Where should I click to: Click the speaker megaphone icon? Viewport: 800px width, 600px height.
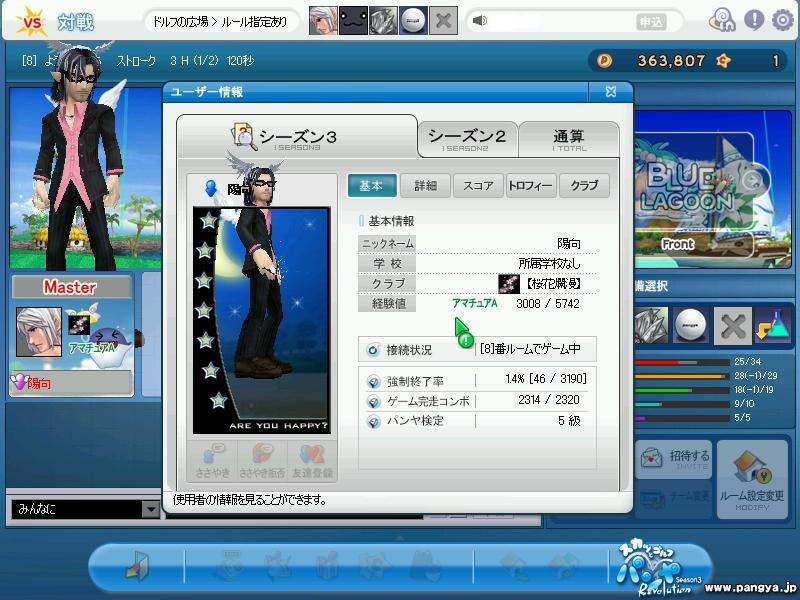480,21
